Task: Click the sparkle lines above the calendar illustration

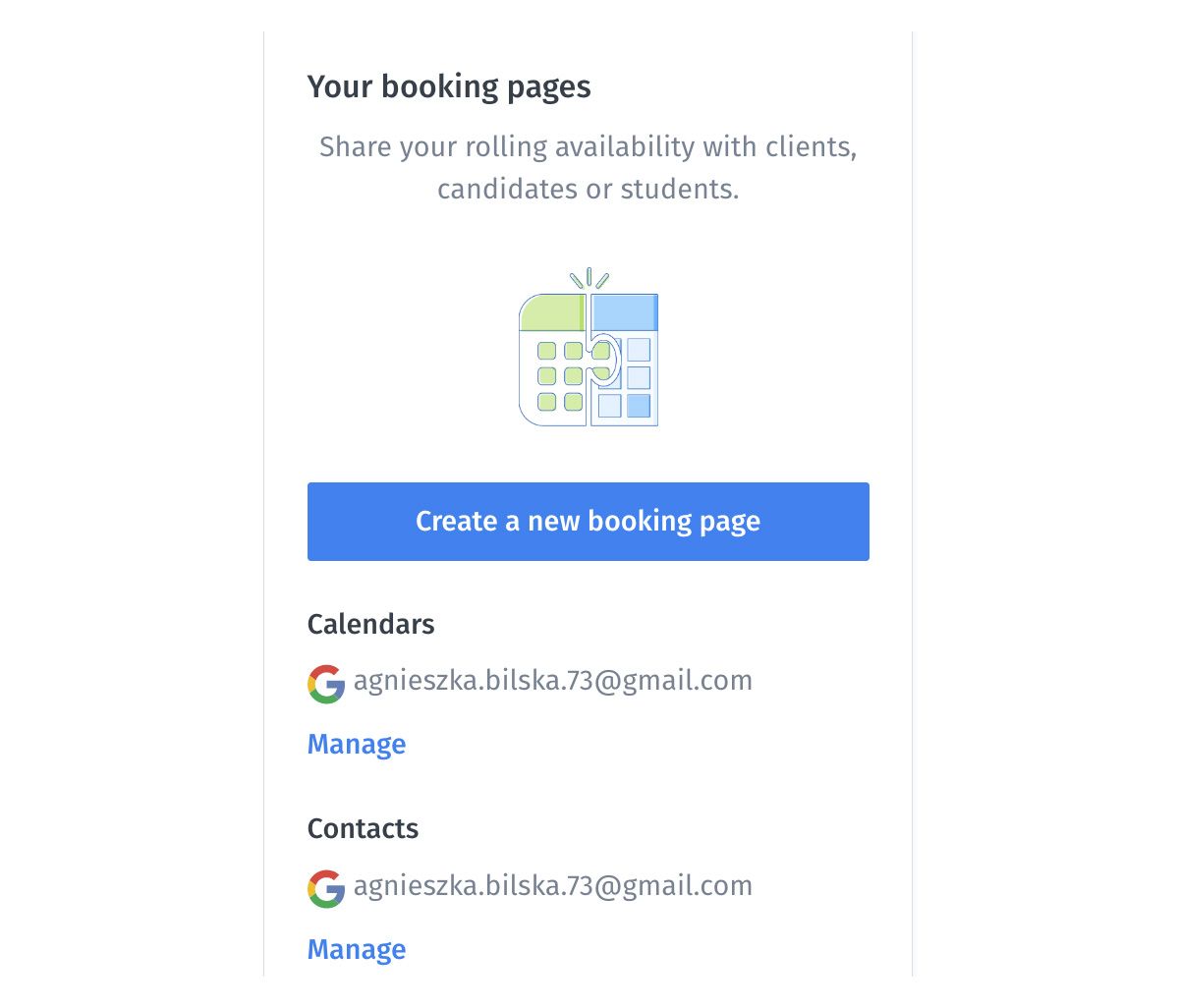Action: click(589, 279)
